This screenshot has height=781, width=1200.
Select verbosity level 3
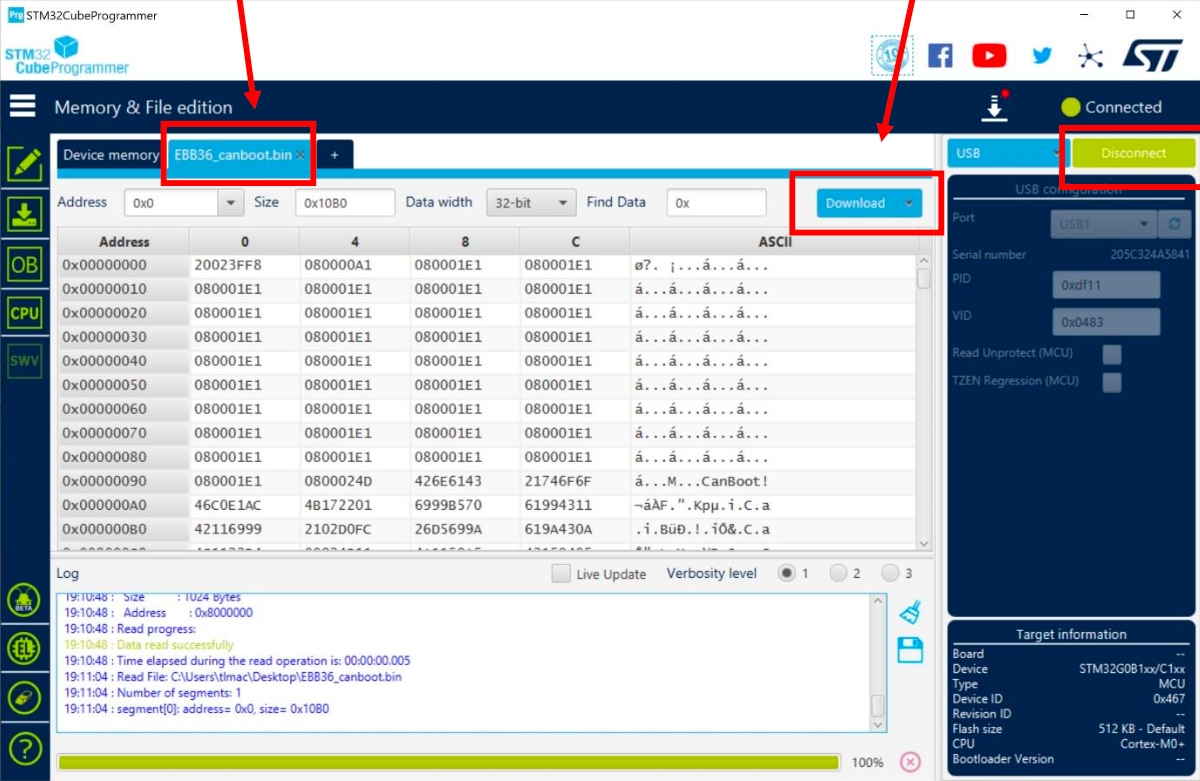pos(890,573)
